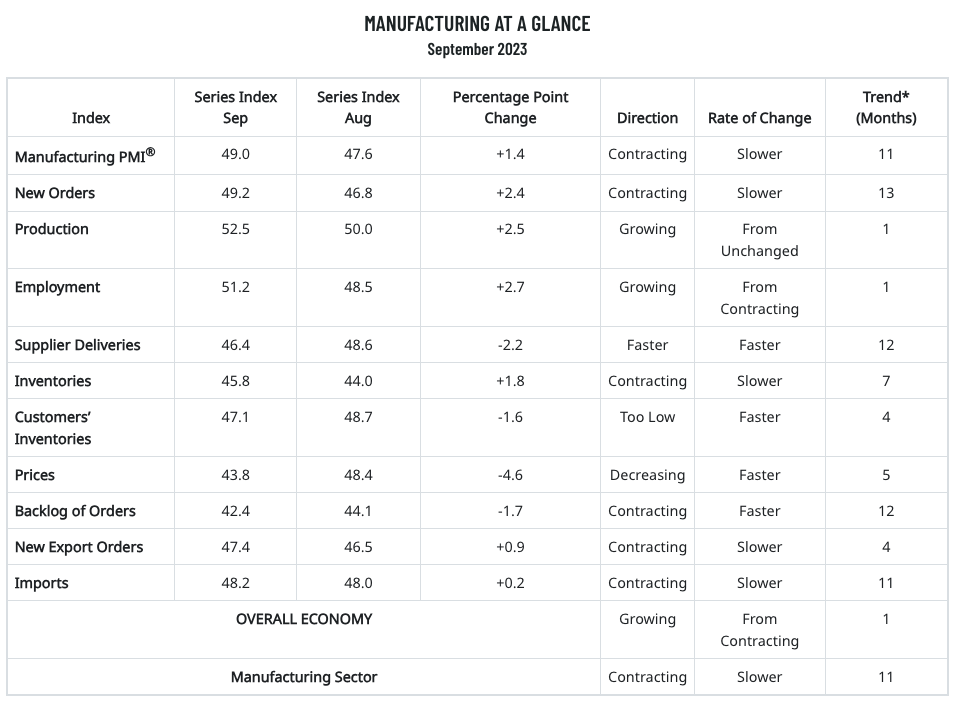Click the September 2023 subtitle
The height and width of the screenshot is (703, 959).
click(477, 49)
